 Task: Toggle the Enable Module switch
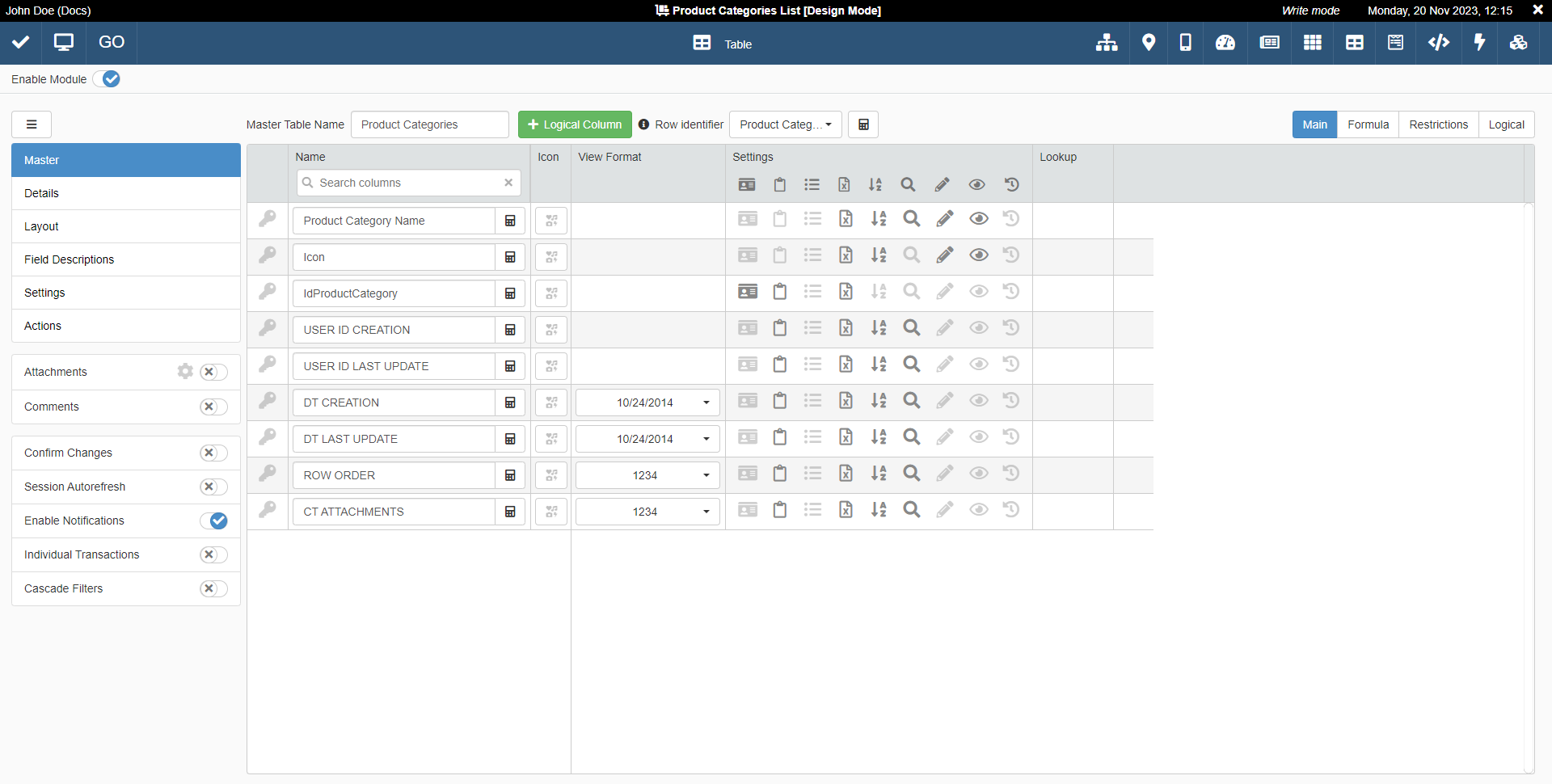[x=107, y=79]
